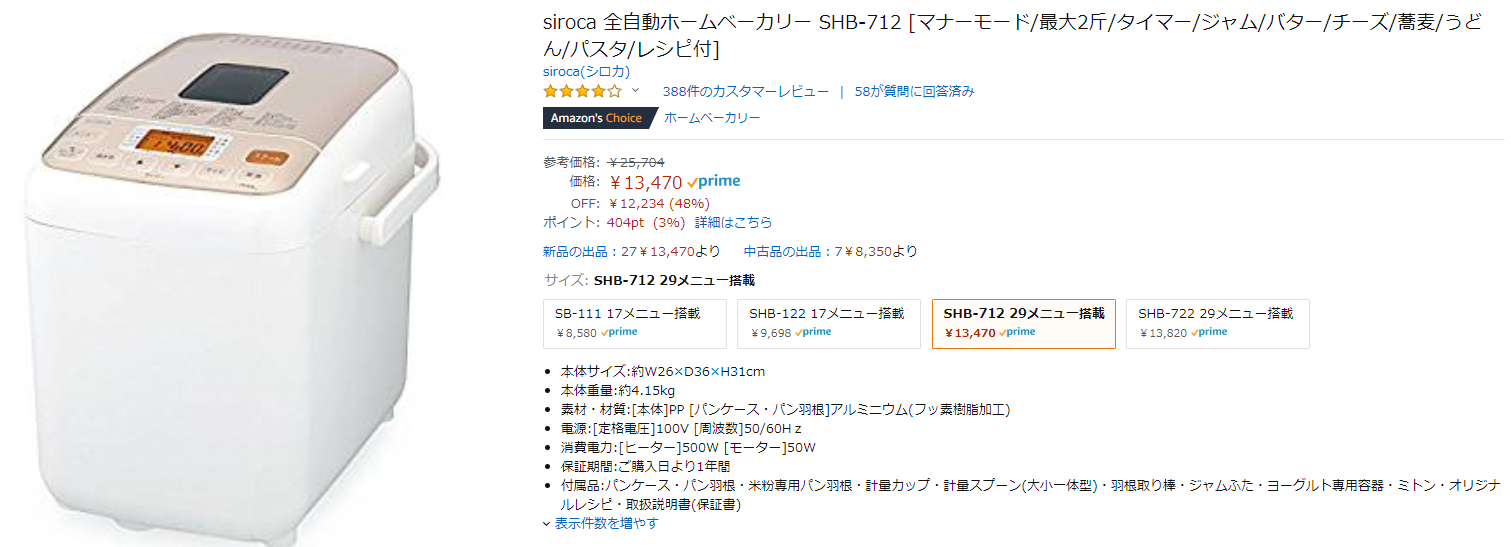Select SHB-122 17メニュー搭載 size option
This screenshot has width=1511, height=547.
pos(828,323)
